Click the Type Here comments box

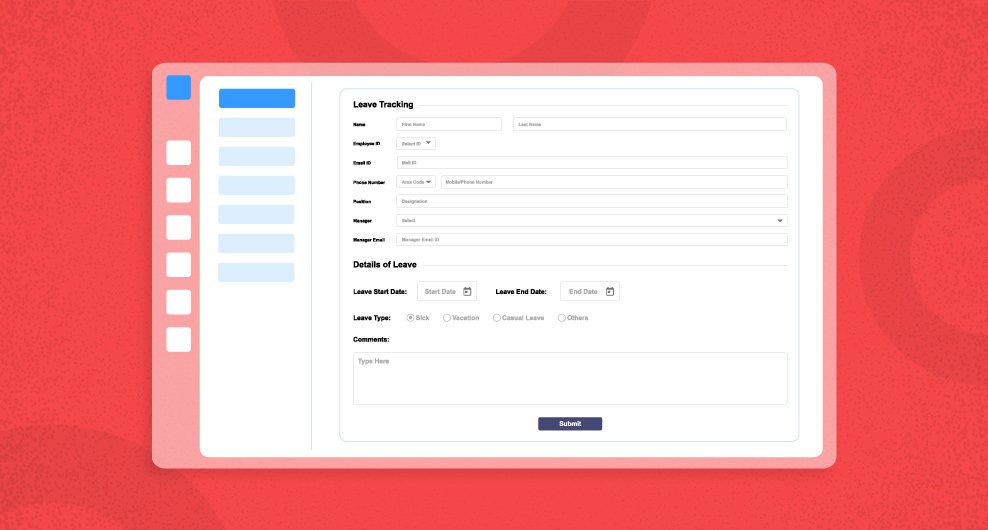coord(570,378)
